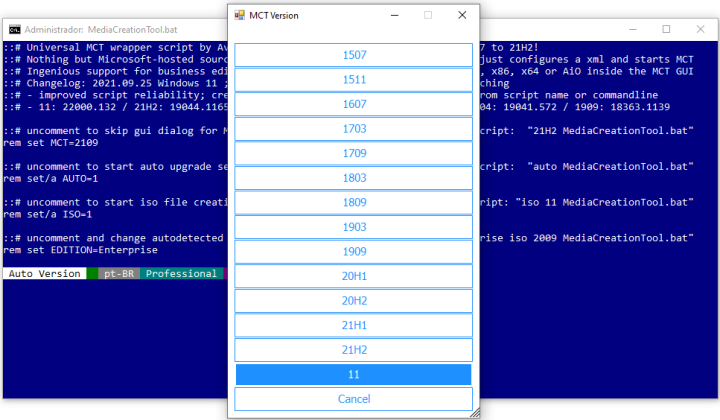
Task: Choose the 1511 version button
Action: pyautogui.click(x=354, y=80)
